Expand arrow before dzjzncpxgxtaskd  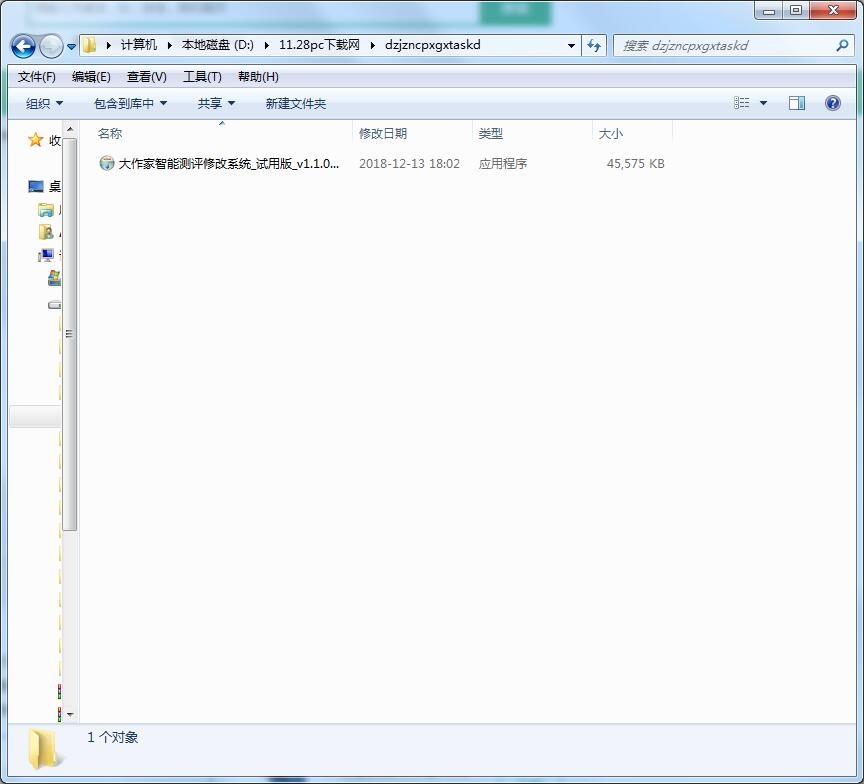[x=372, y=46]
